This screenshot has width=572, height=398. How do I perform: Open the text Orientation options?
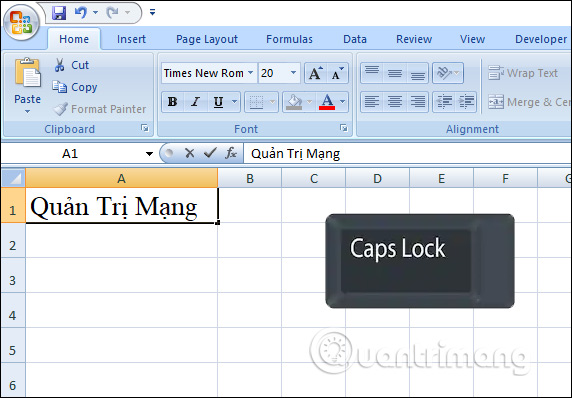point(448,73)
